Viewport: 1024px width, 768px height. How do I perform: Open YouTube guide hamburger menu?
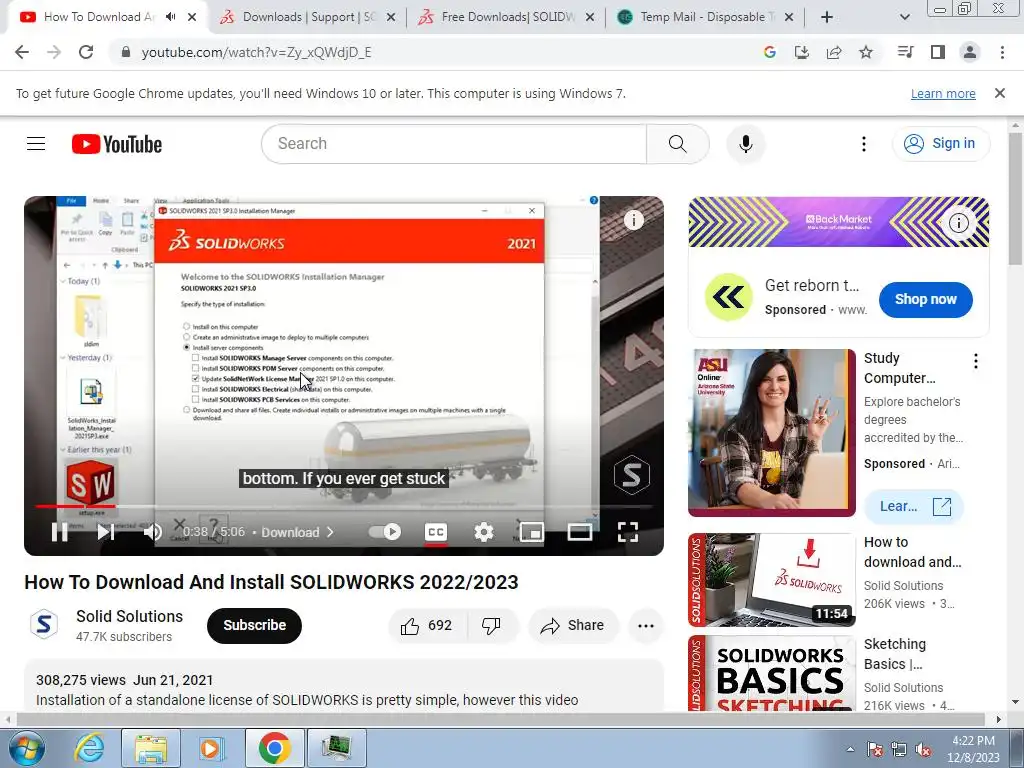click(x=36, y=144)
